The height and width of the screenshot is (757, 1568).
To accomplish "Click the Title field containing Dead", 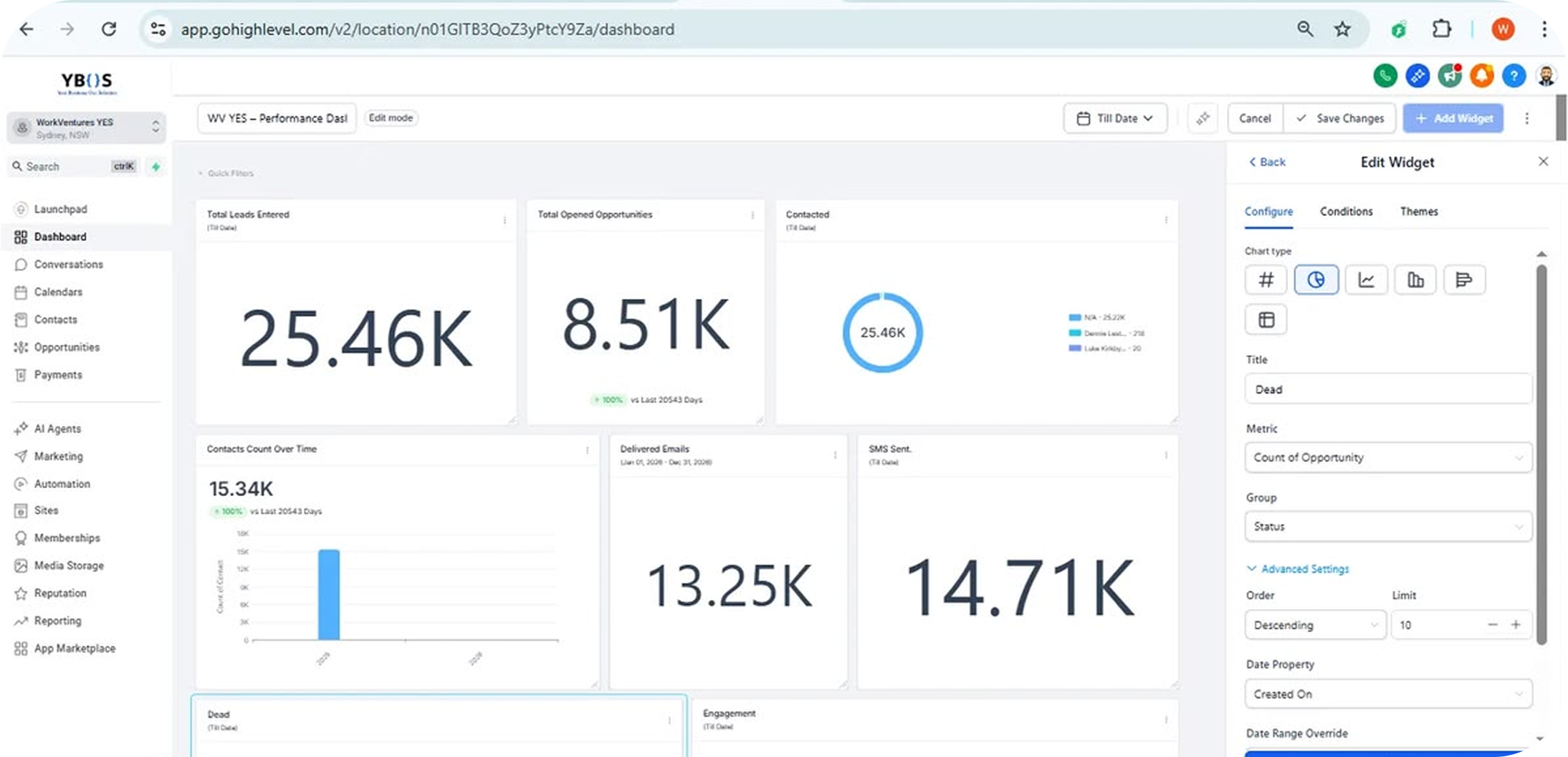I will pos(1388,389).
